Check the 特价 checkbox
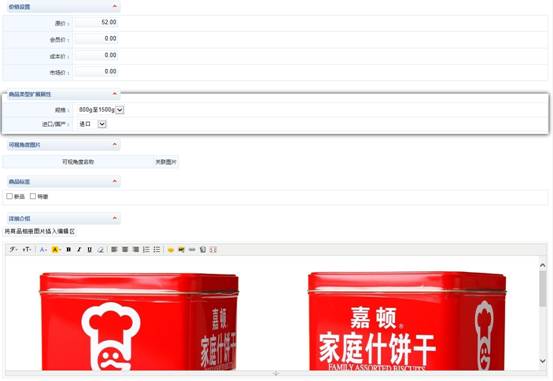The width and height of the screenshot is (553, 381). click(x=33, y=196)
